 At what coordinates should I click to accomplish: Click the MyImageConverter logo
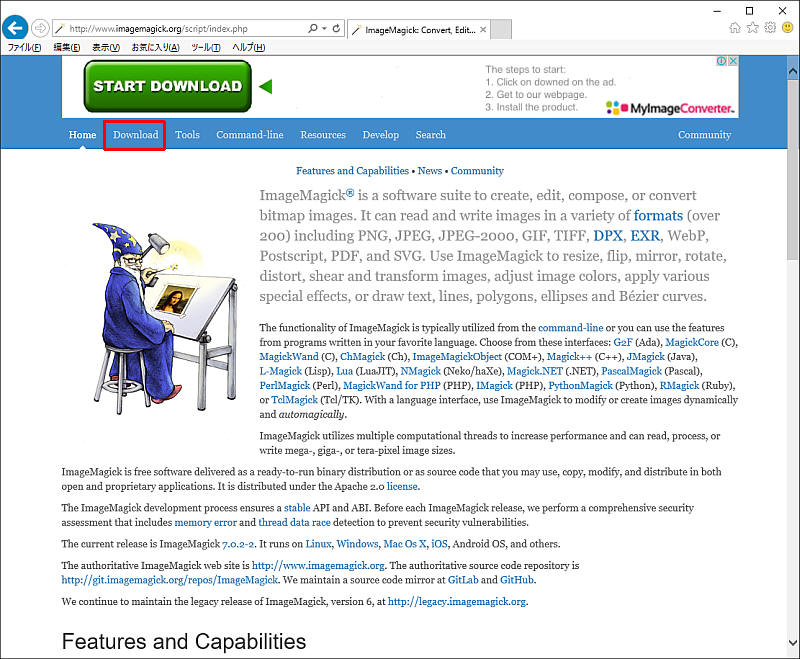[x=670, y=108]
